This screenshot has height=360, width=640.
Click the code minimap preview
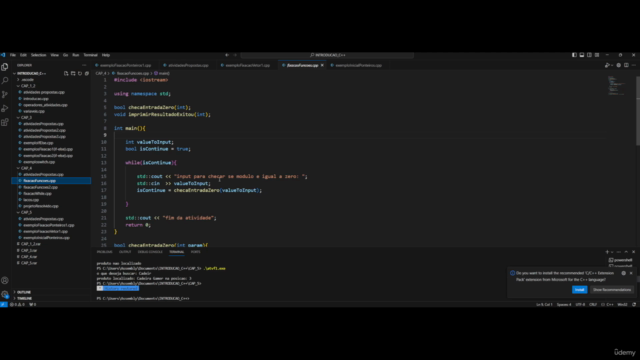(x=616, y=86)
